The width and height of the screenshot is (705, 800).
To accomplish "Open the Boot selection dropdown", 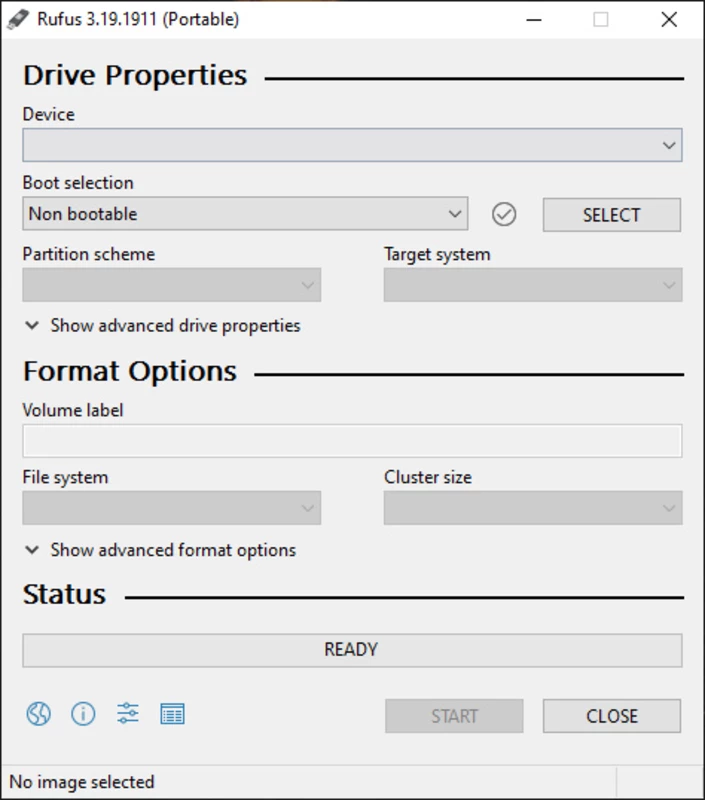I will (x=245, y=214).
